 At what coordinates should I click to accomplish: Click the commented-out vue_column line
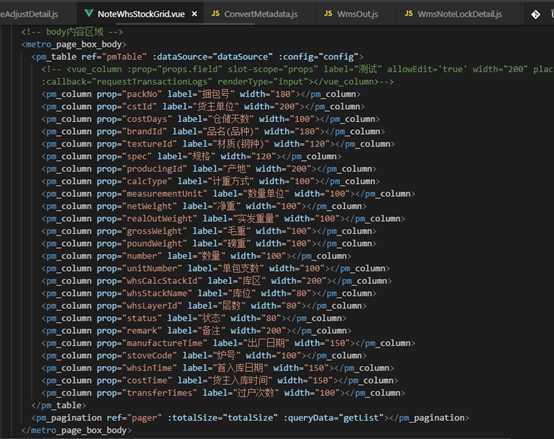(x=297, y=69)
